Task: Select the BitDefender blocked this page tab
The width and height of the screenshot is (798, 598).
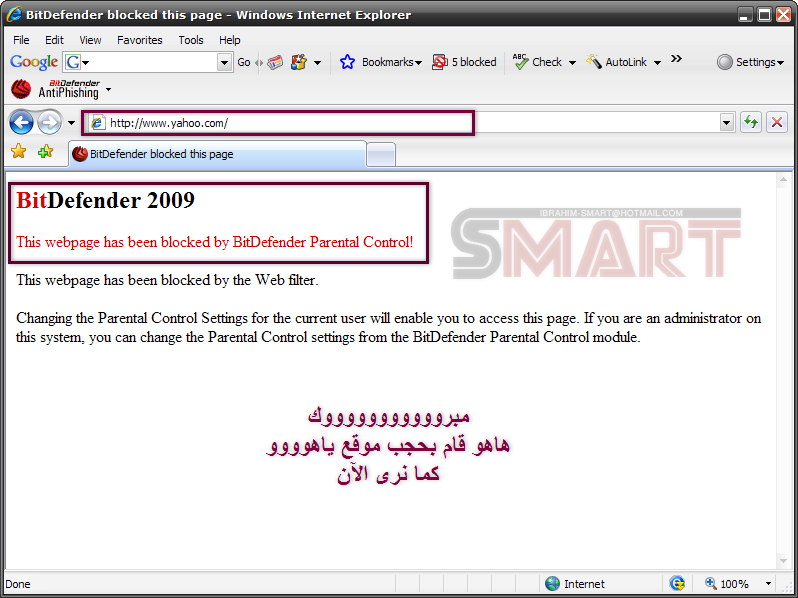Action: coord(217,154)
